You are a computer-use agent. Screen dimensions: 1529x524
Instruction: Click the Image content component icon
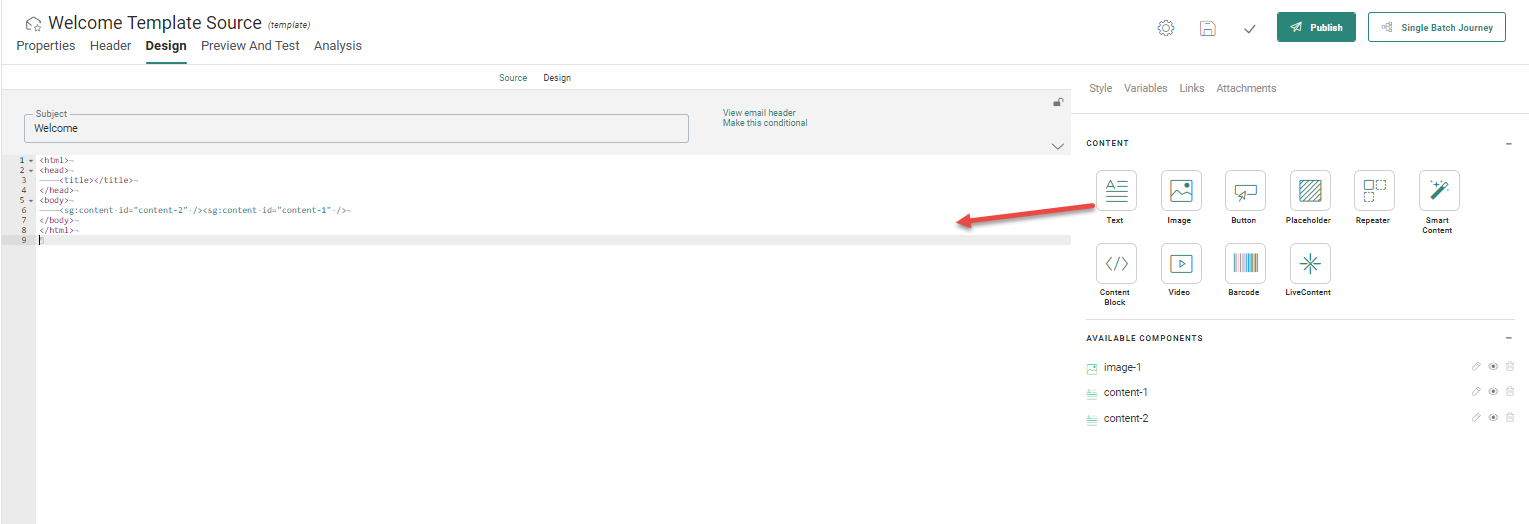(x=1180, y=190)
